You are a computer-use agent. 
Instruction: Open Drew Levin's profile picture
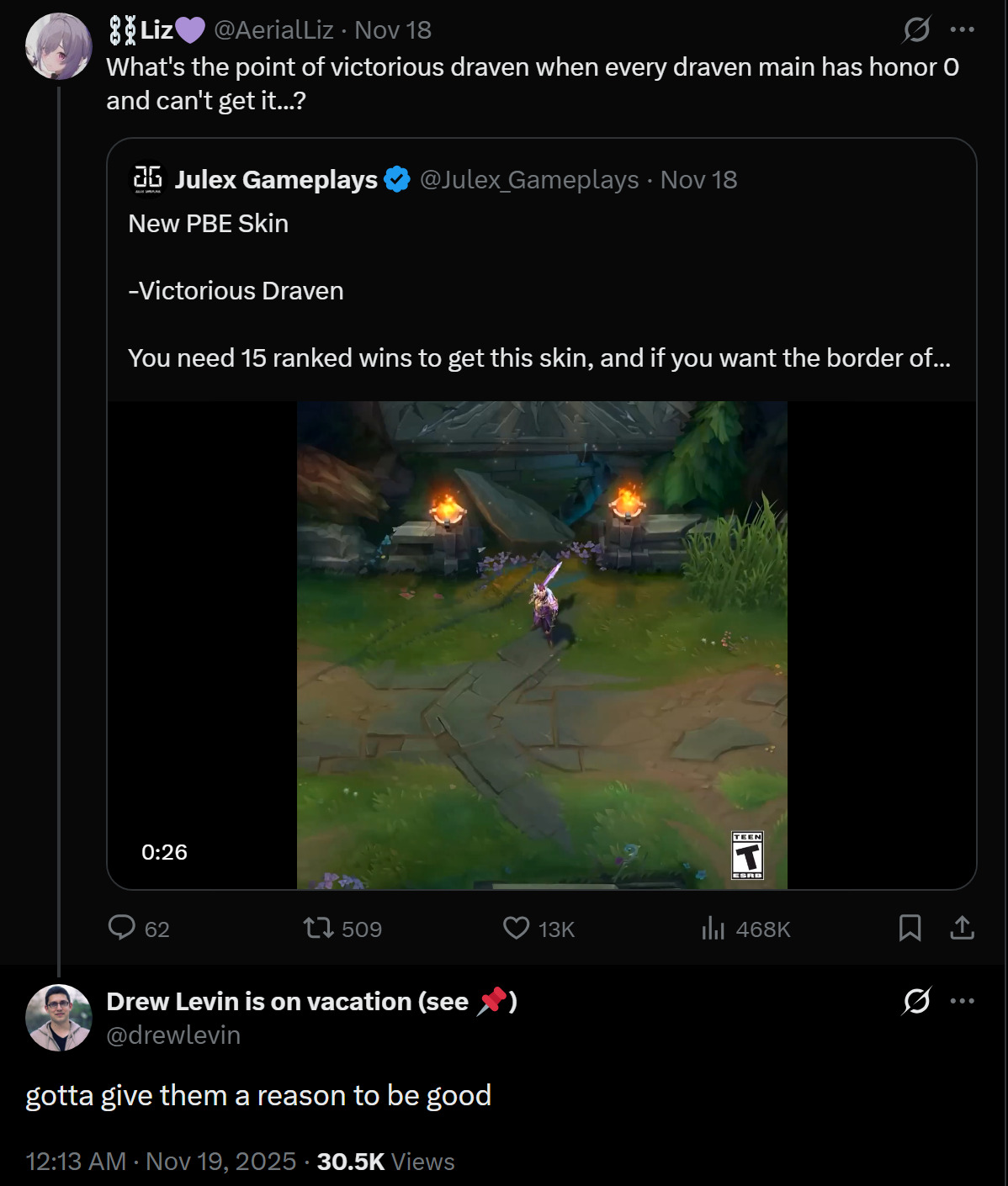tap(58, 1018)
